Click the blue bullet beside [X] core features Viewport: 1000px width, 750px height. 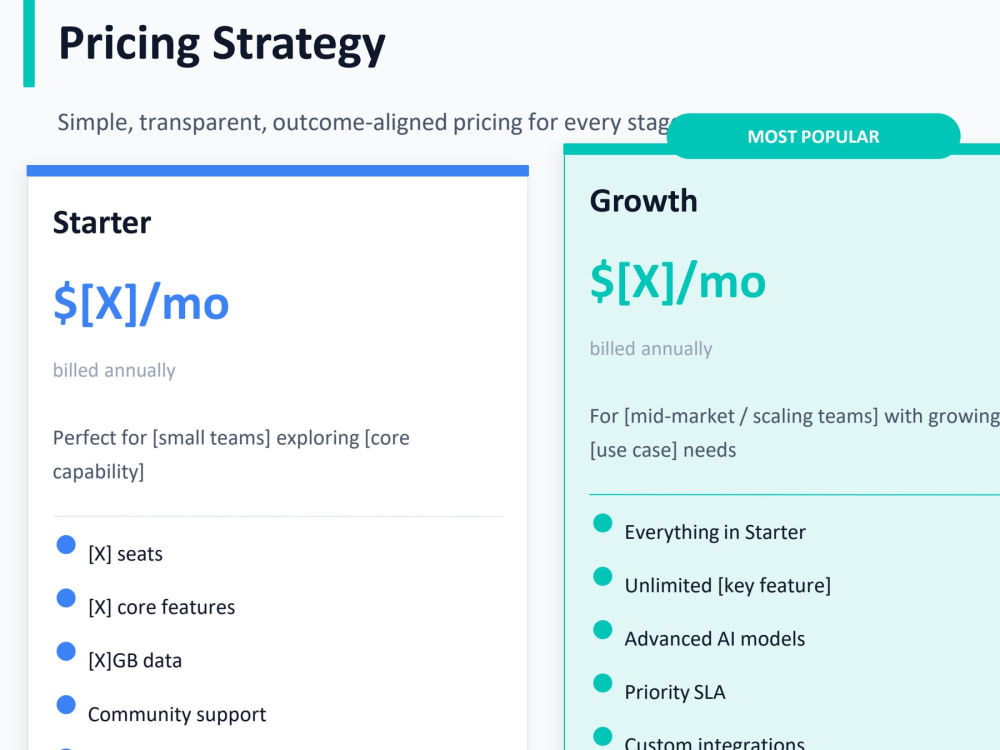[x=66, y=598]
